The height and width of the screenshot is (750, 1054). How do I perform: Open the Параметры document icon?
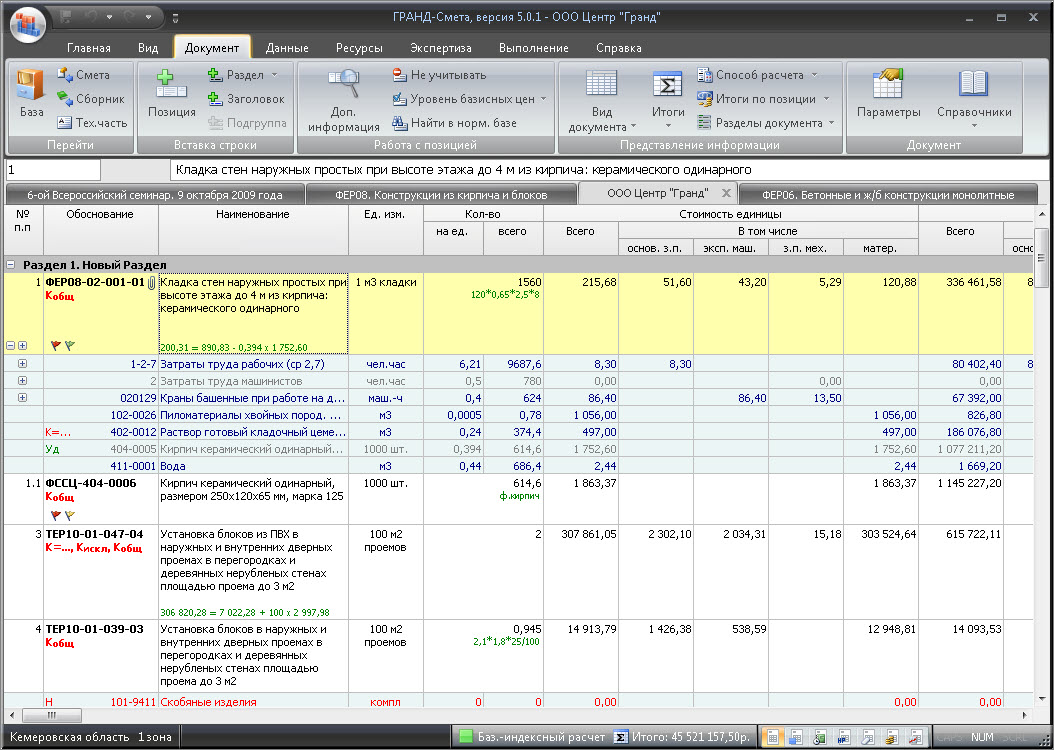click(x=888, y=84)
